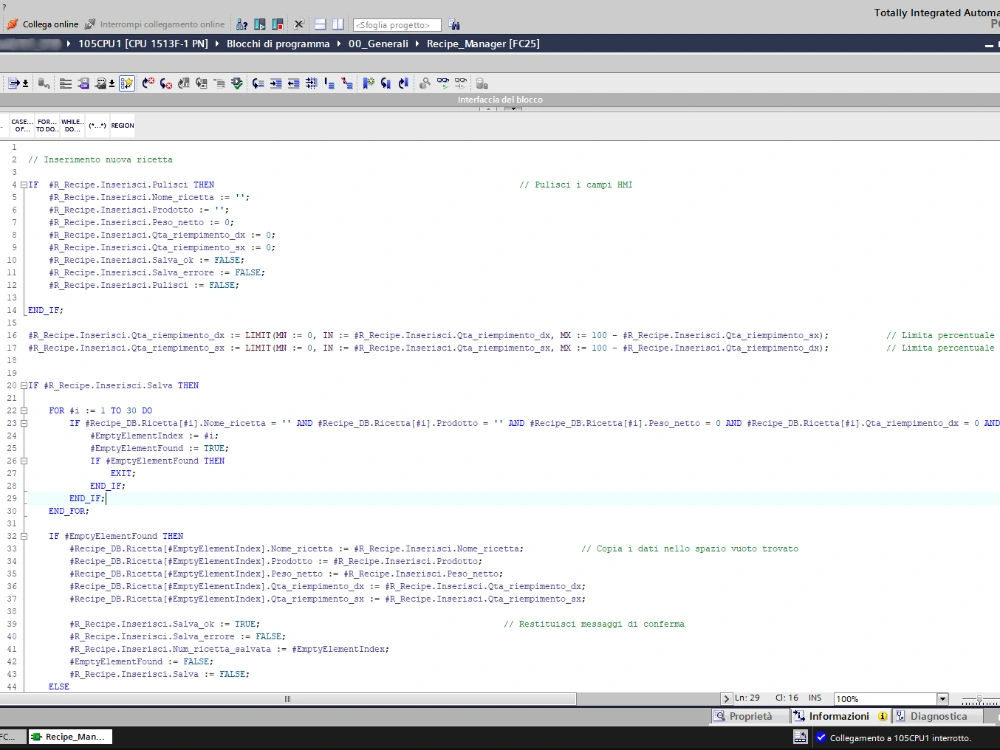Click 'ELSE' keyword on line 44
Image resolution: width=1000 pixels, height=750 pixels.
[59, 687]
